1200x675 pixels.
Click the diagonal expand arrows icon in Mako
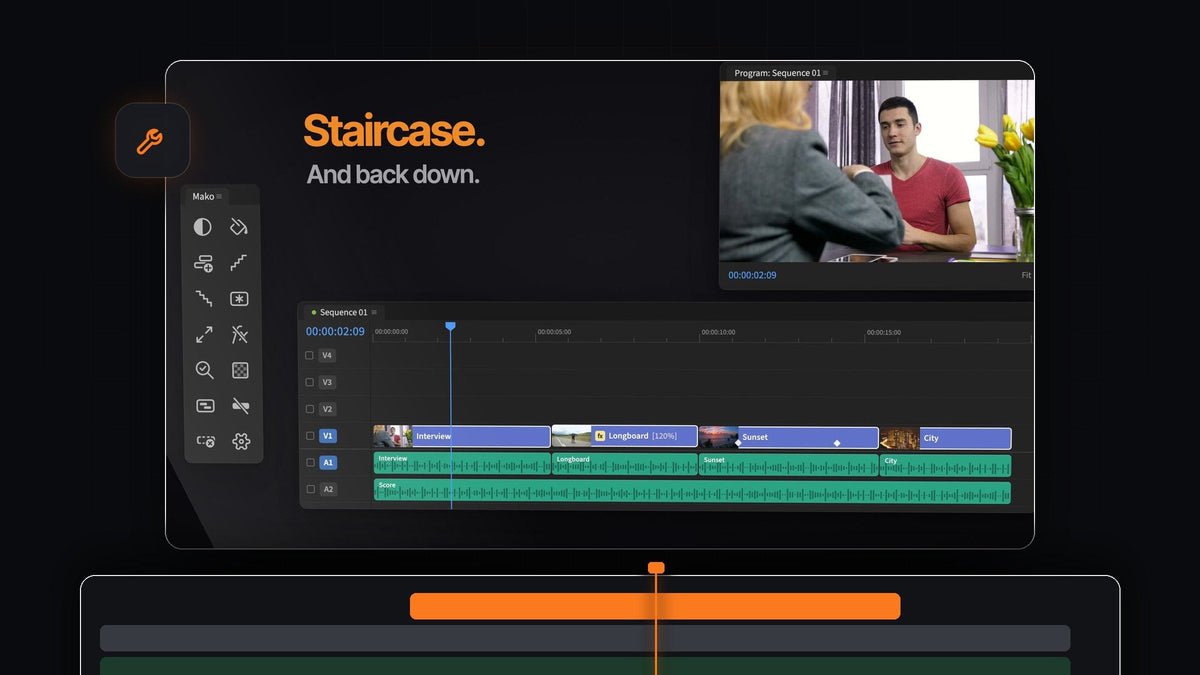203,334
